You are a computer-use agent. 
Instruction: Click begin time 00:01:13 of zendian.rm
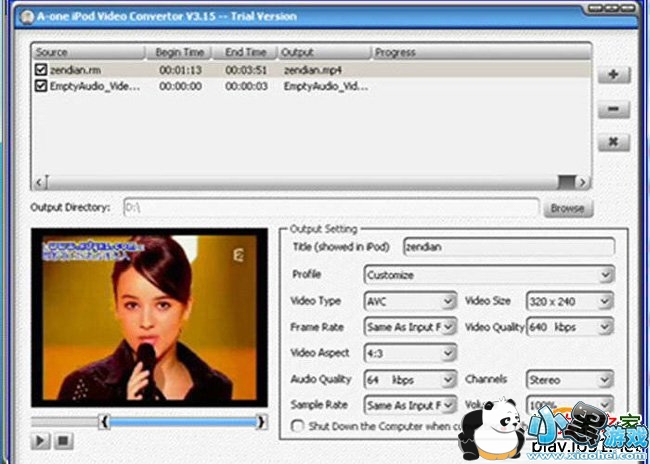(x=180, y=70)
